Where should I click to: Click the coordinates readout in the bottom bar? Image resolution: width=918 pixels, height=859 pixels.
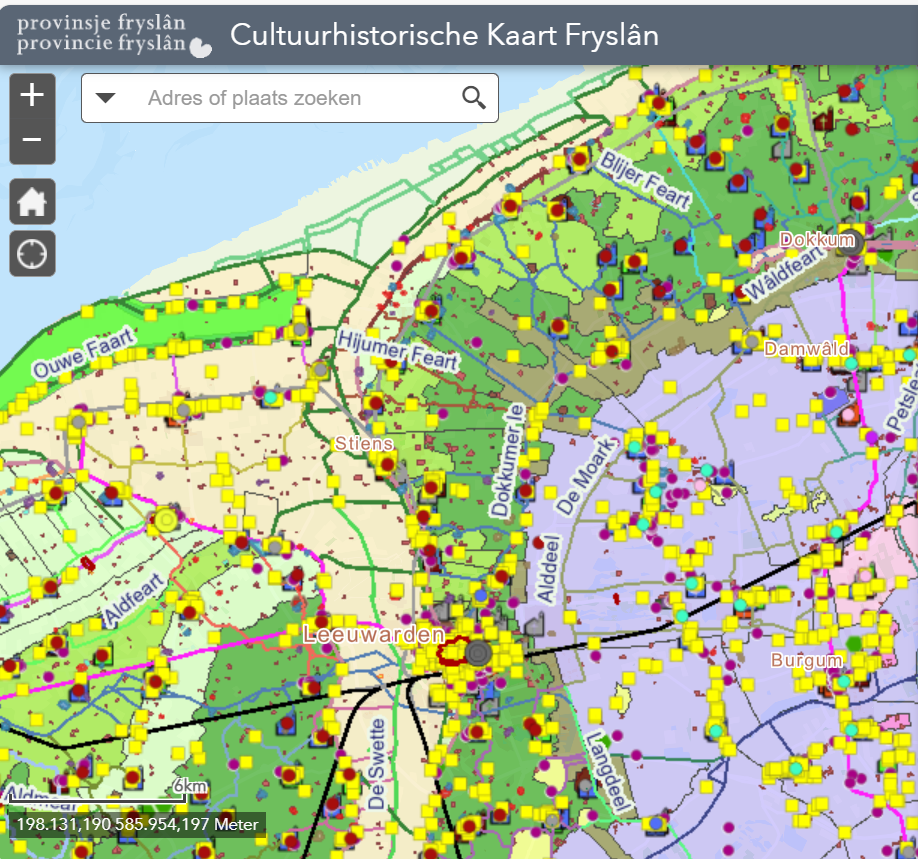(136, 825)
